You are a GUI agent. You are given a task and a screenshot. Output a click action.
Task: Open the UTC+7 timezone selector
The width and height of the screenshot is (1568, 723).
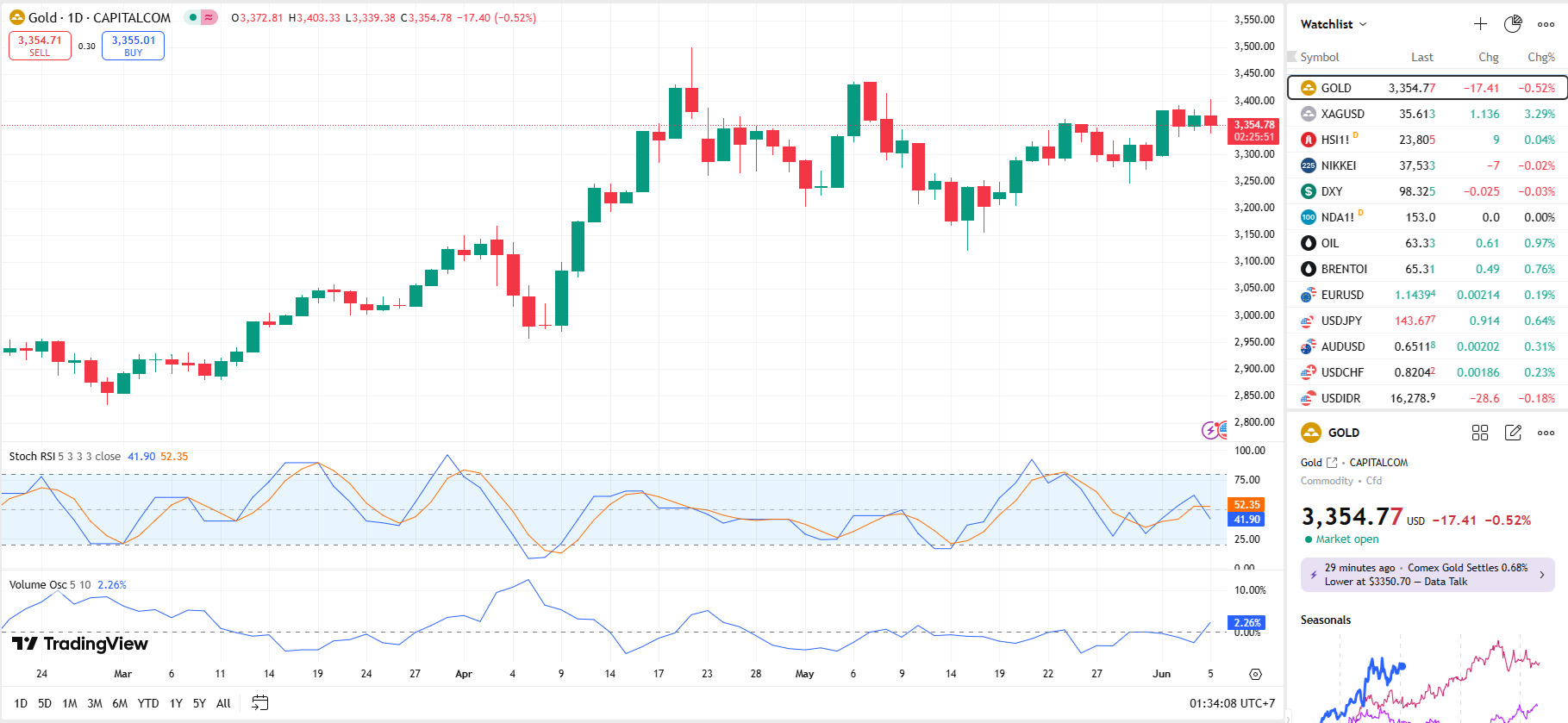click(1232, 703)
